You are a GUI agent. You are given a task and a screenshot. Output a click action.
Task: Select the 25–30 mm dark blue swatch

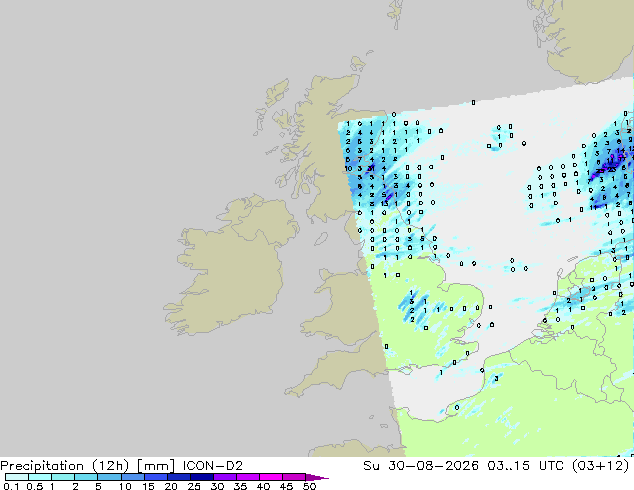pyautogui.click(x=202, y=477)
